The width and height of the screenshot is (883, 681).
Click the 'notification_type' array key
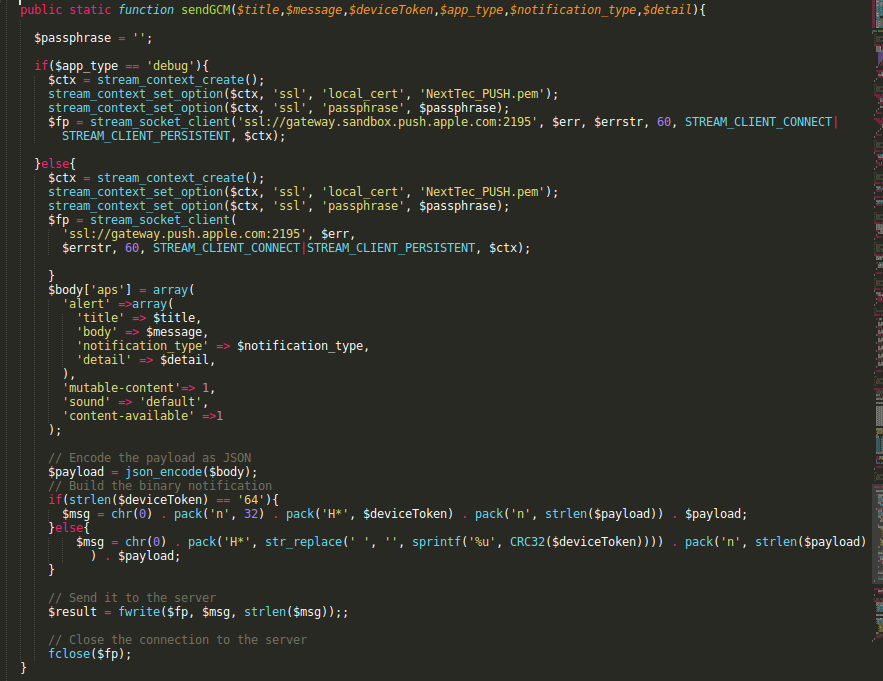pyautogui.click(x=142, y=346)
